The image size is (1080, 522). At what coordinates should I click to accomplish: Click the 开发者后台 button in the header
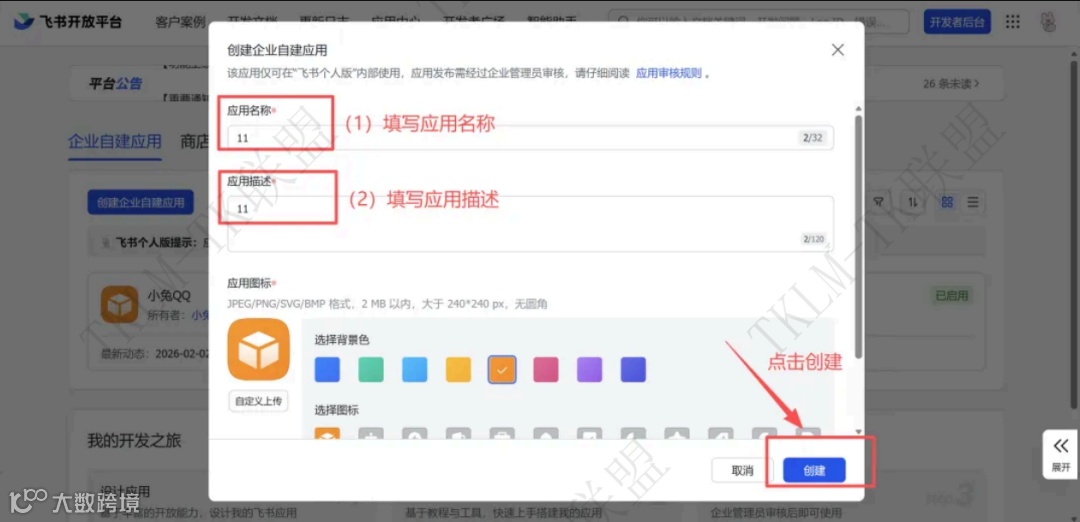pos(957,22)
